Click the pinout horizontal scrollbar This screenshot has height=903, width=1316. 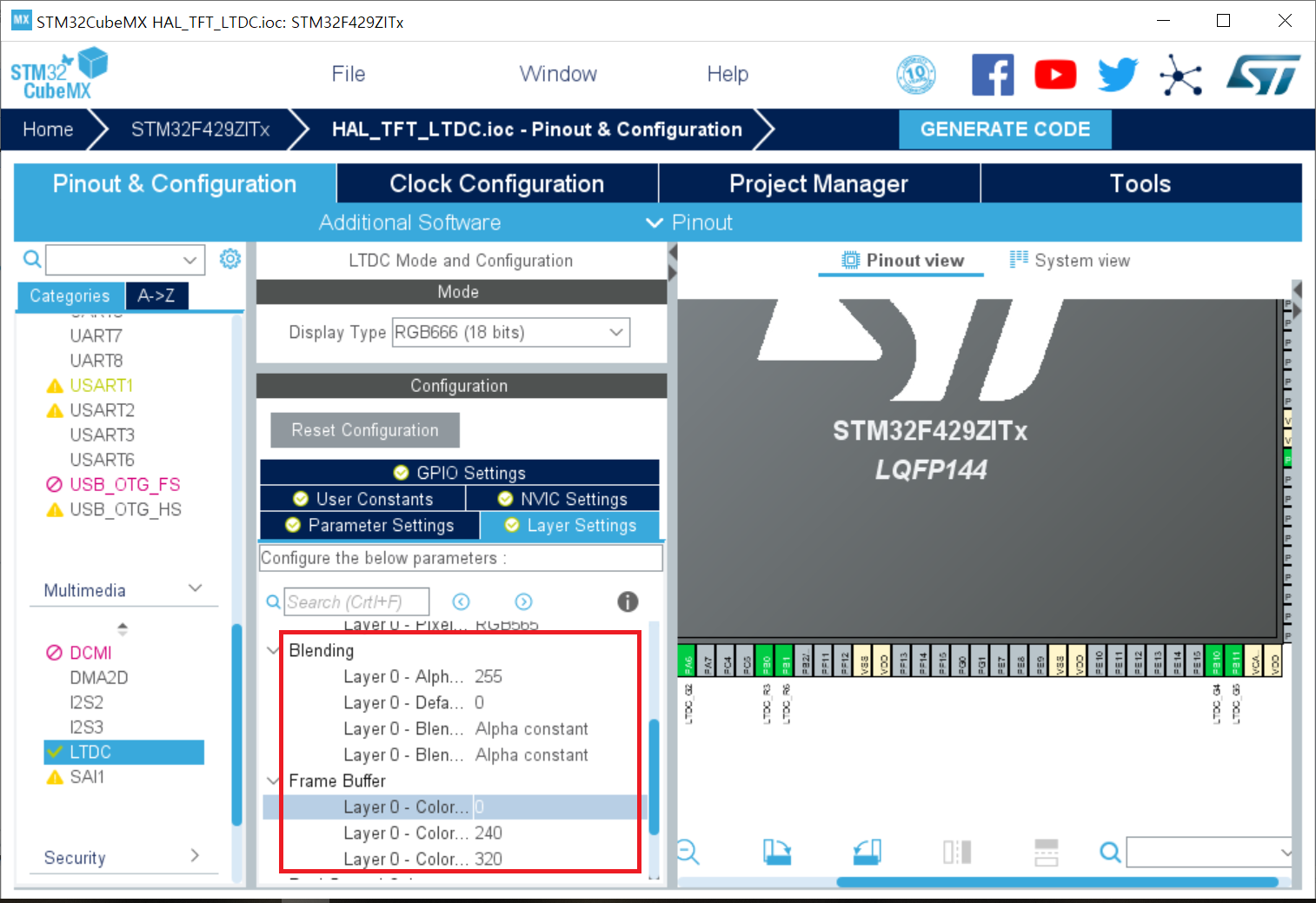coord(1057,882)
